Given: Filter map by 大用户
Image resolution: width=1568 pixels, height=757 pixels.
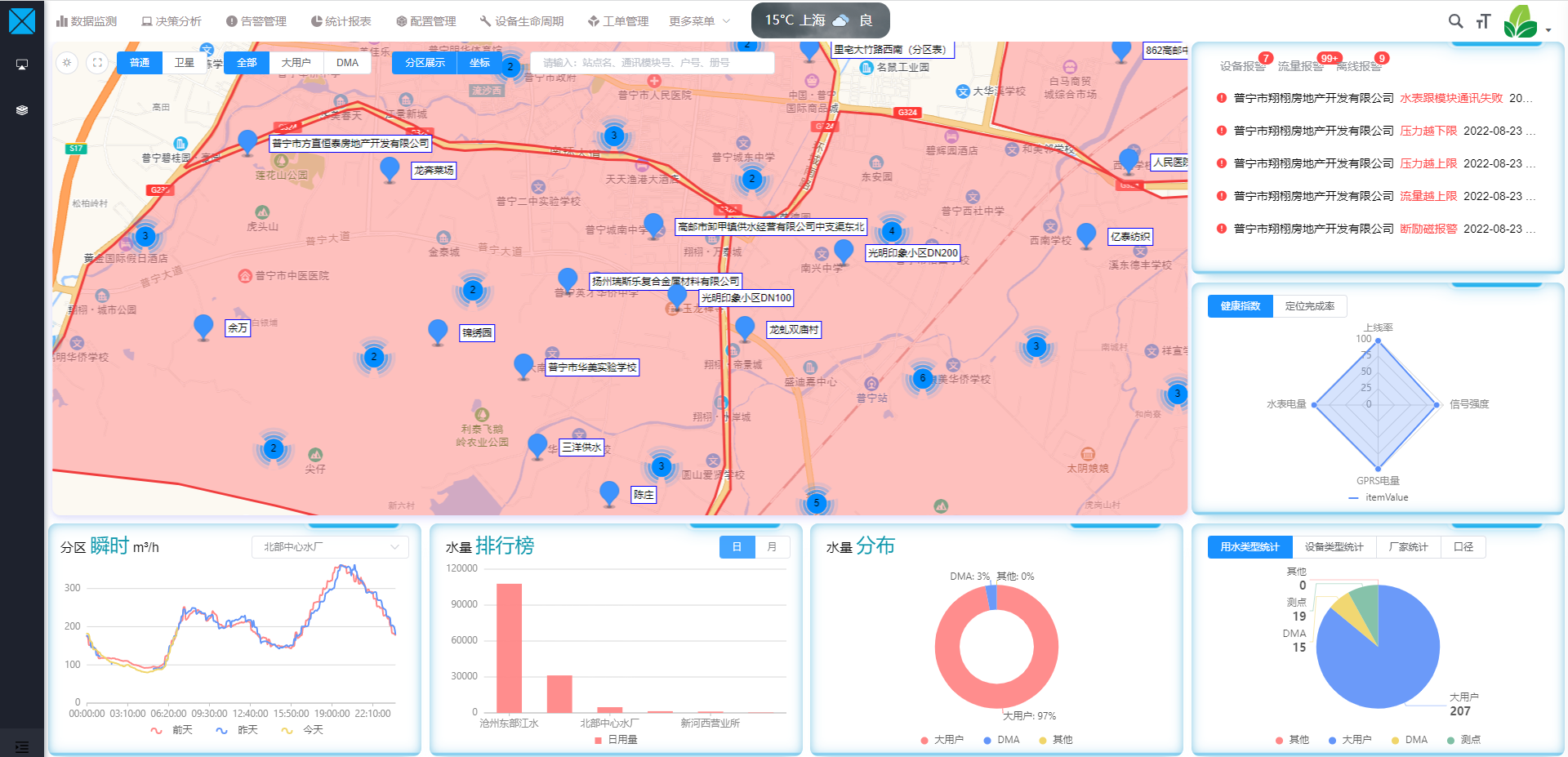Looking at the screenshot, I should 296,63.
